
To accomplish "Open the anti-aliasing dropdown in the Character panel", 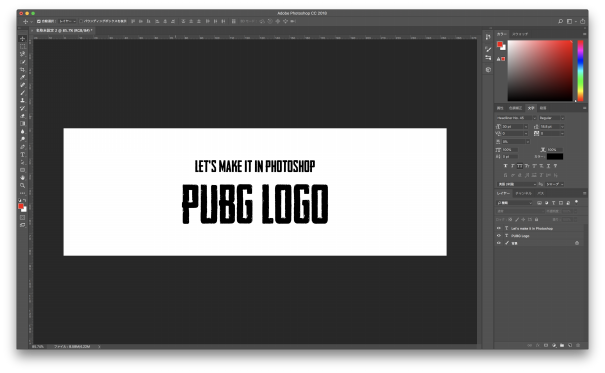I will (x=554, y=184).
